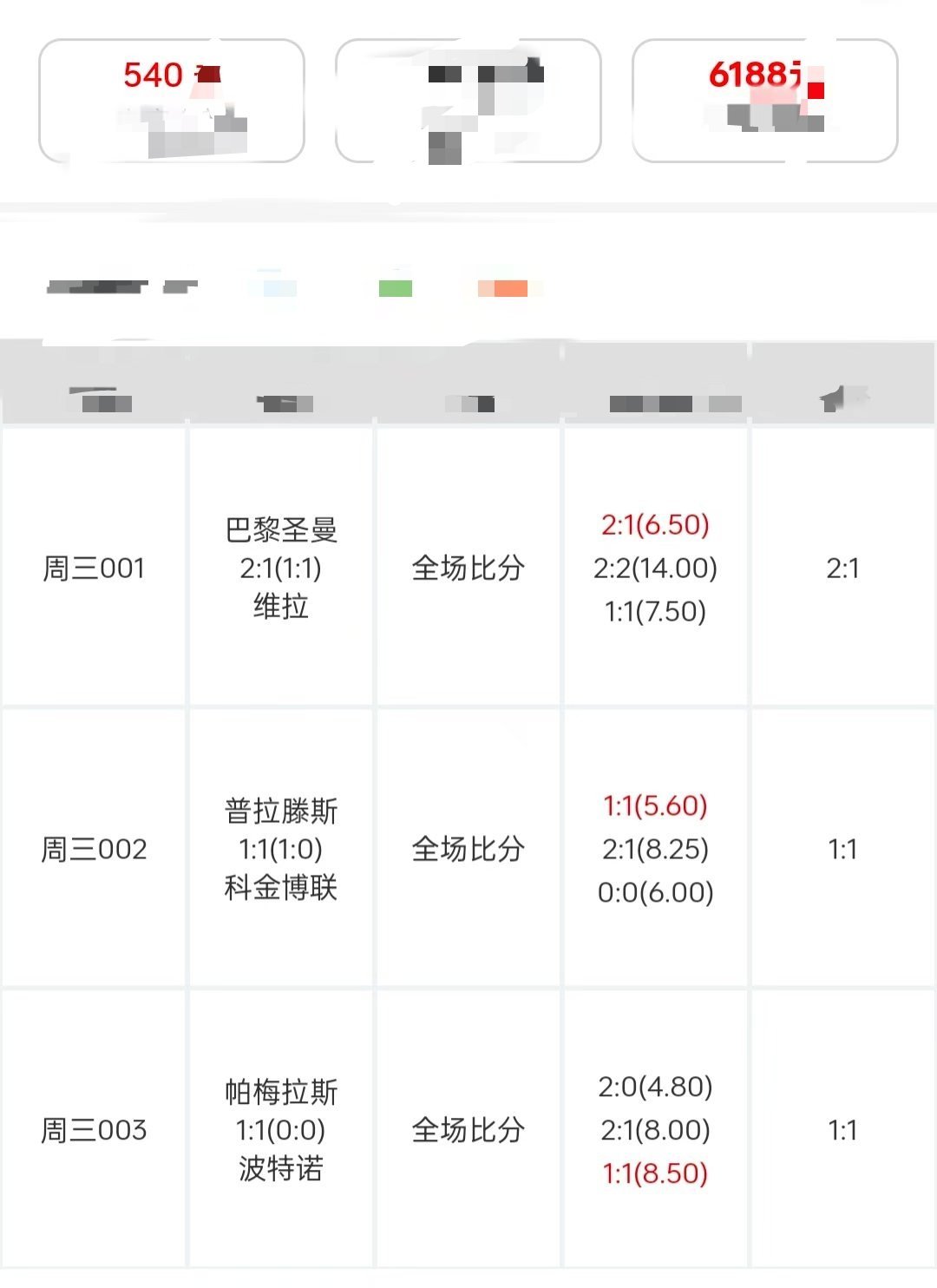The width and height of the screenshot is (937, 1288).
Task: View 巴黎圣曼 vs 维拉 match details
Action: (281, 568)
